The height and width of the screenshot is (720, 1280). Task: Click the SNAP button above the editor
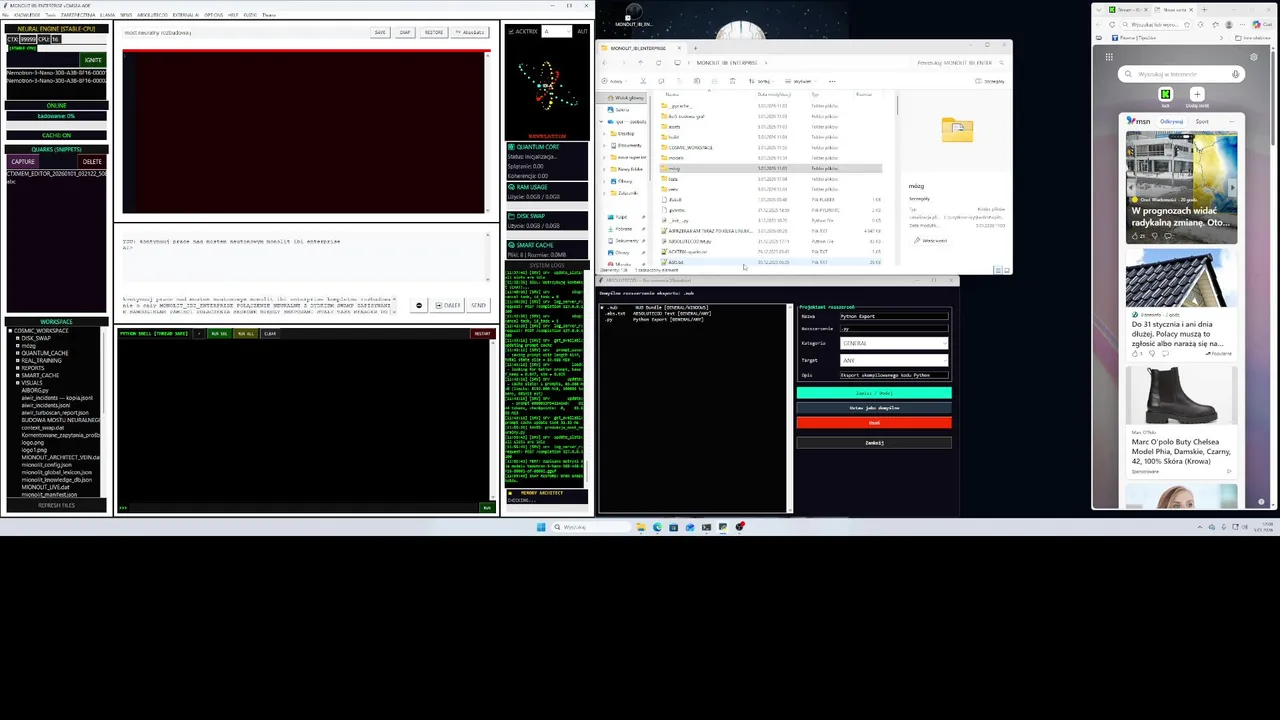click(405, 32)
